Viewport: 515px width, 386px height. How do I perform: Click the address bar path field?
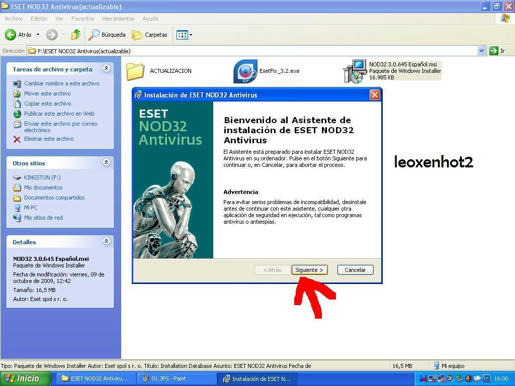(x=252, y=51)
